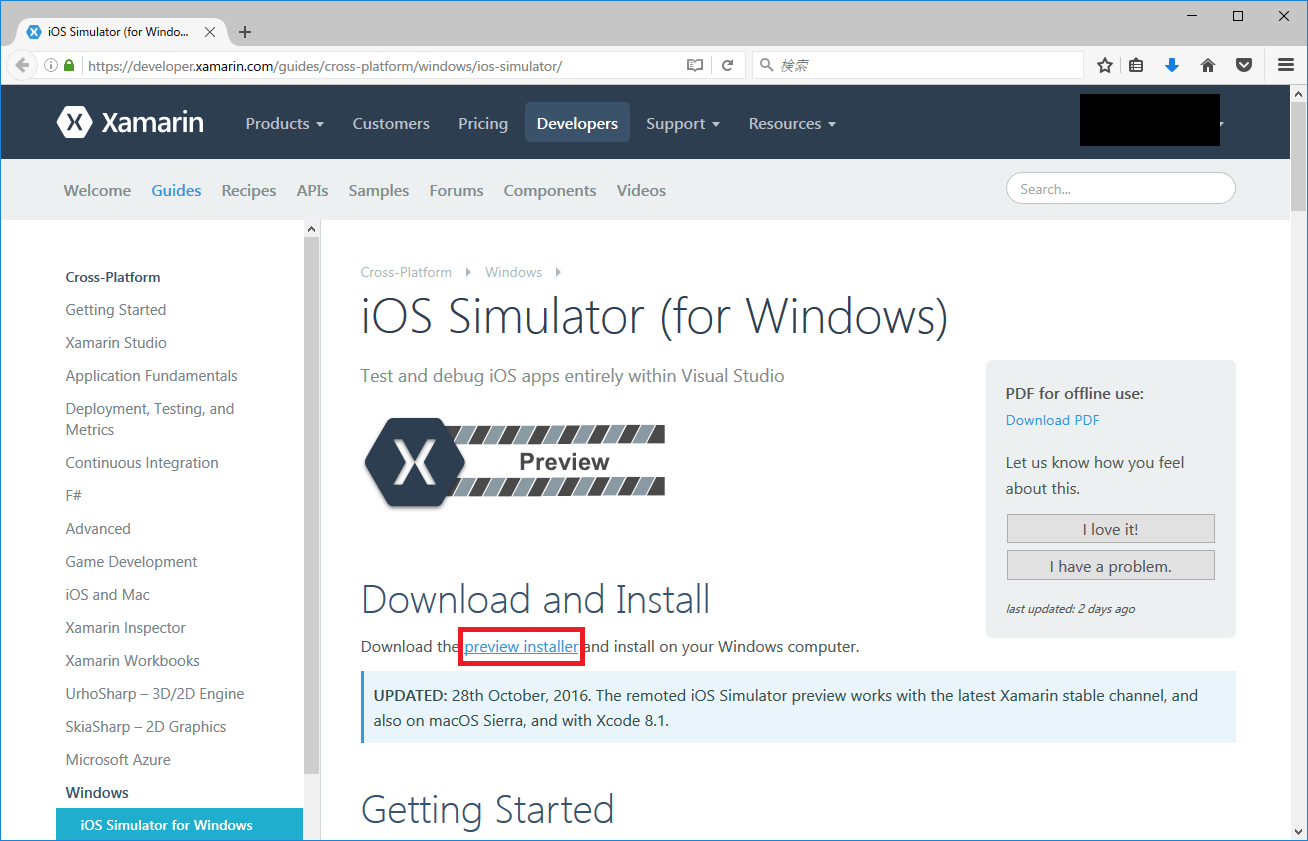Click the browser back arrow button

pos(22,65)
